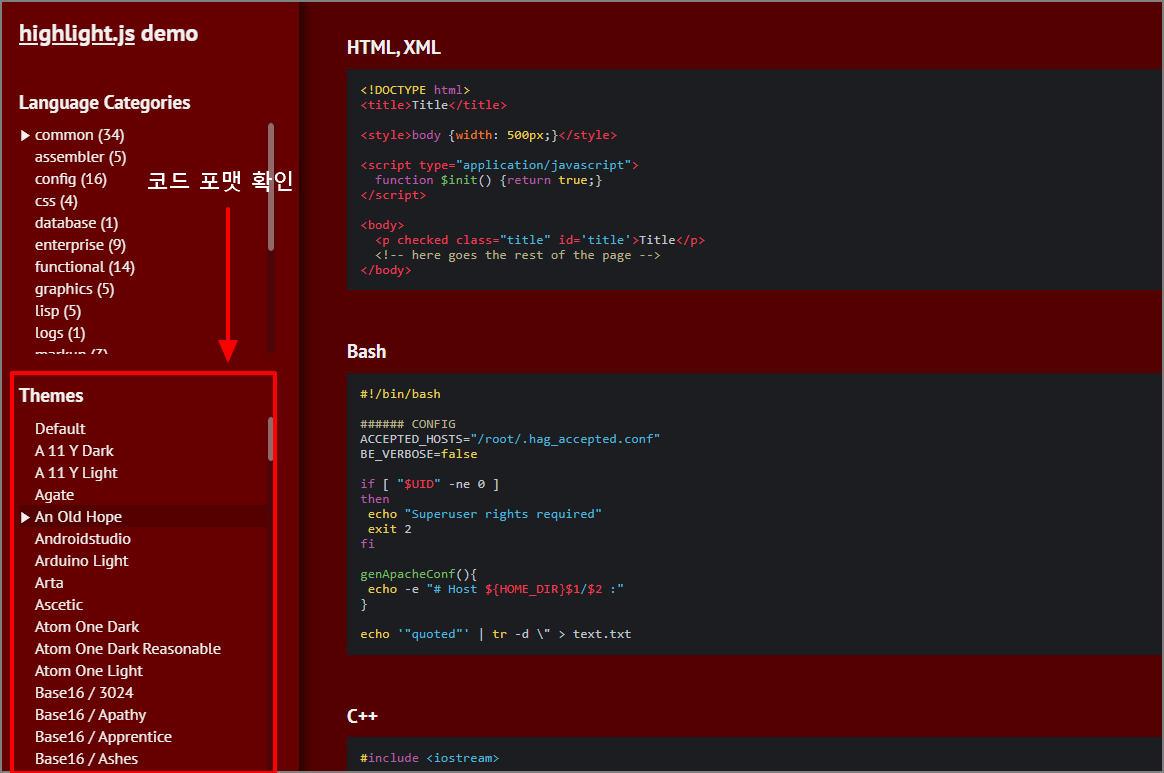Select the An Old Hope theme
Viewport: 1164px width, 773px height.
78,517
